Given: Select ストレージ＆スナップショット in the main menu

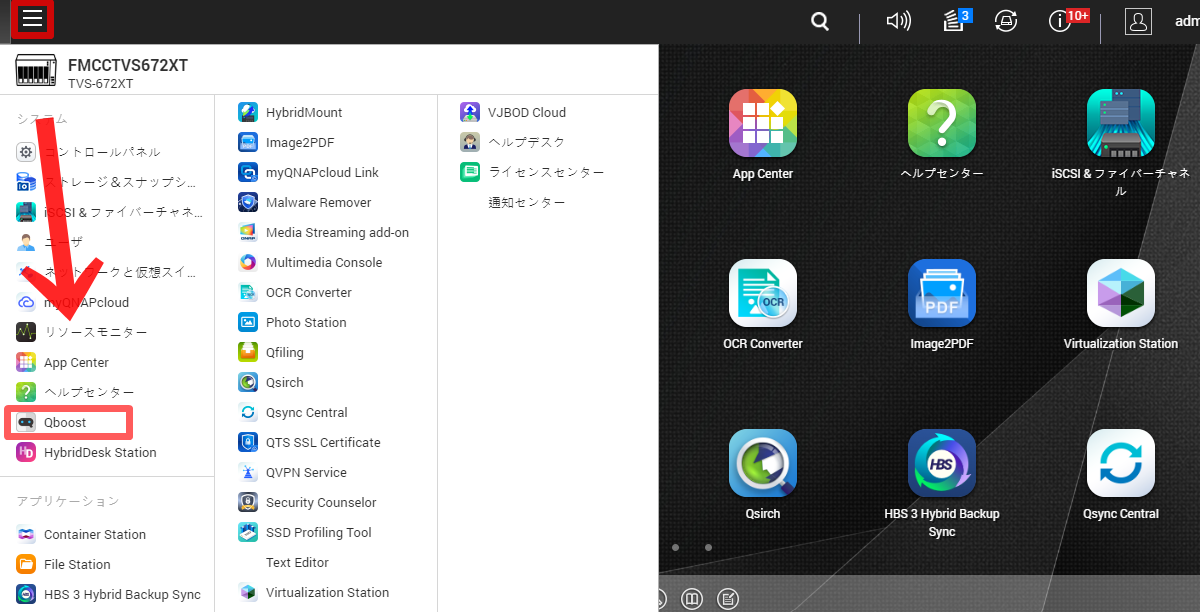Looking at the screenshot, I should pyautogui.click(x=107, y=182).
